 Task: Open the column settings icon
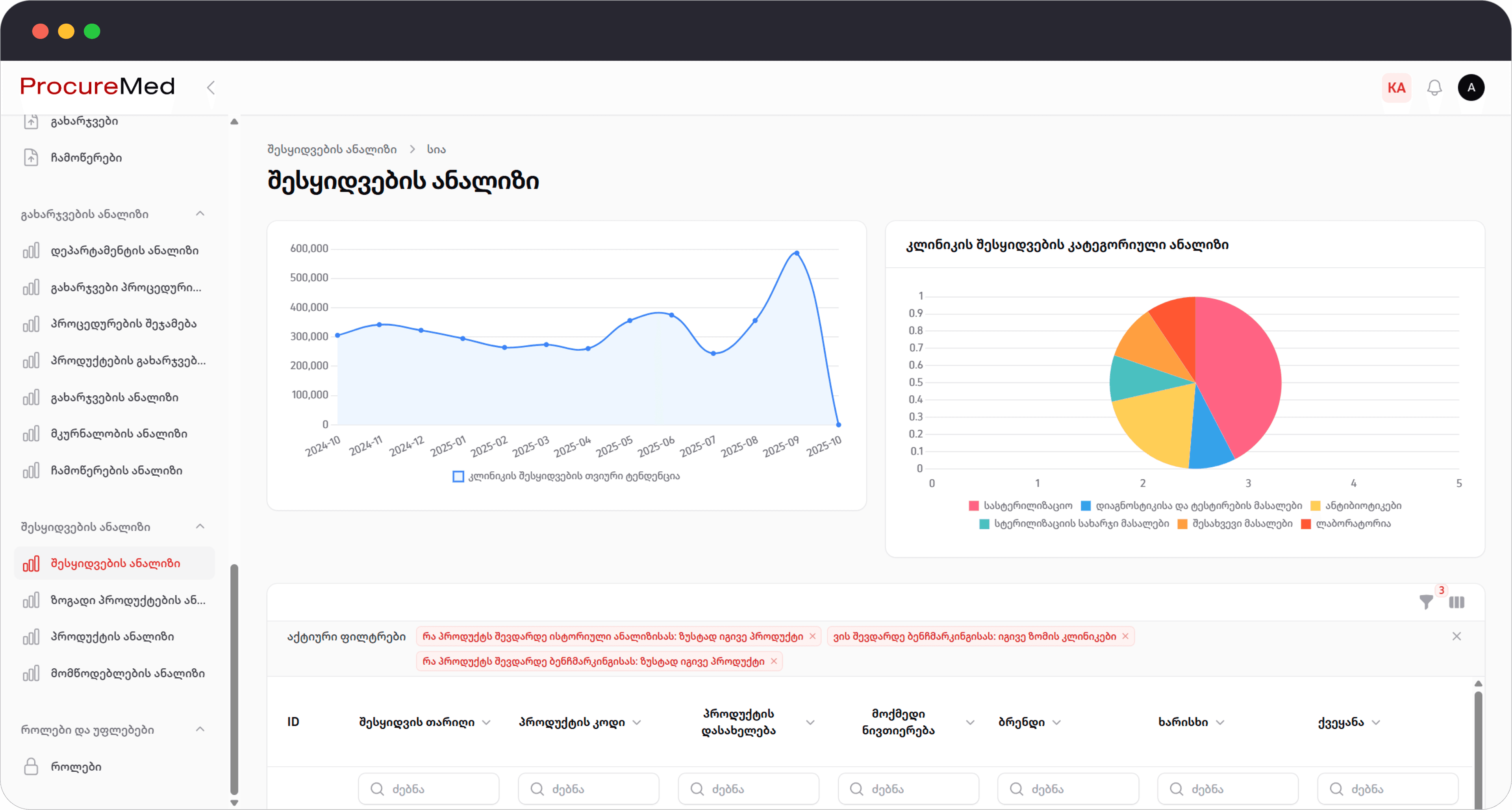click(x=1456, y=602)
